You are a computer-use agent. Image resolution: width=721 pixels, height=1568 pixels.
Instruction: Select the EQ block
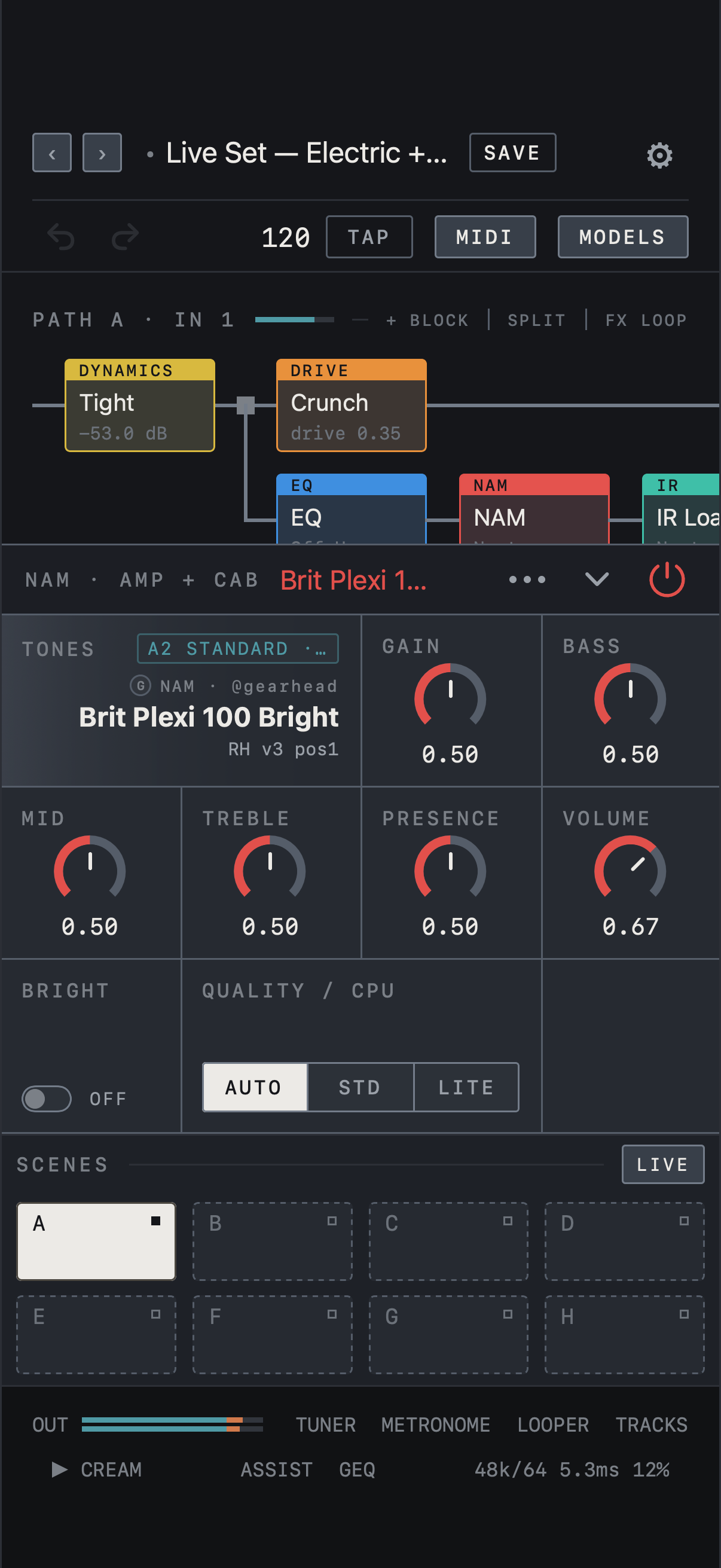pos(352,509)
